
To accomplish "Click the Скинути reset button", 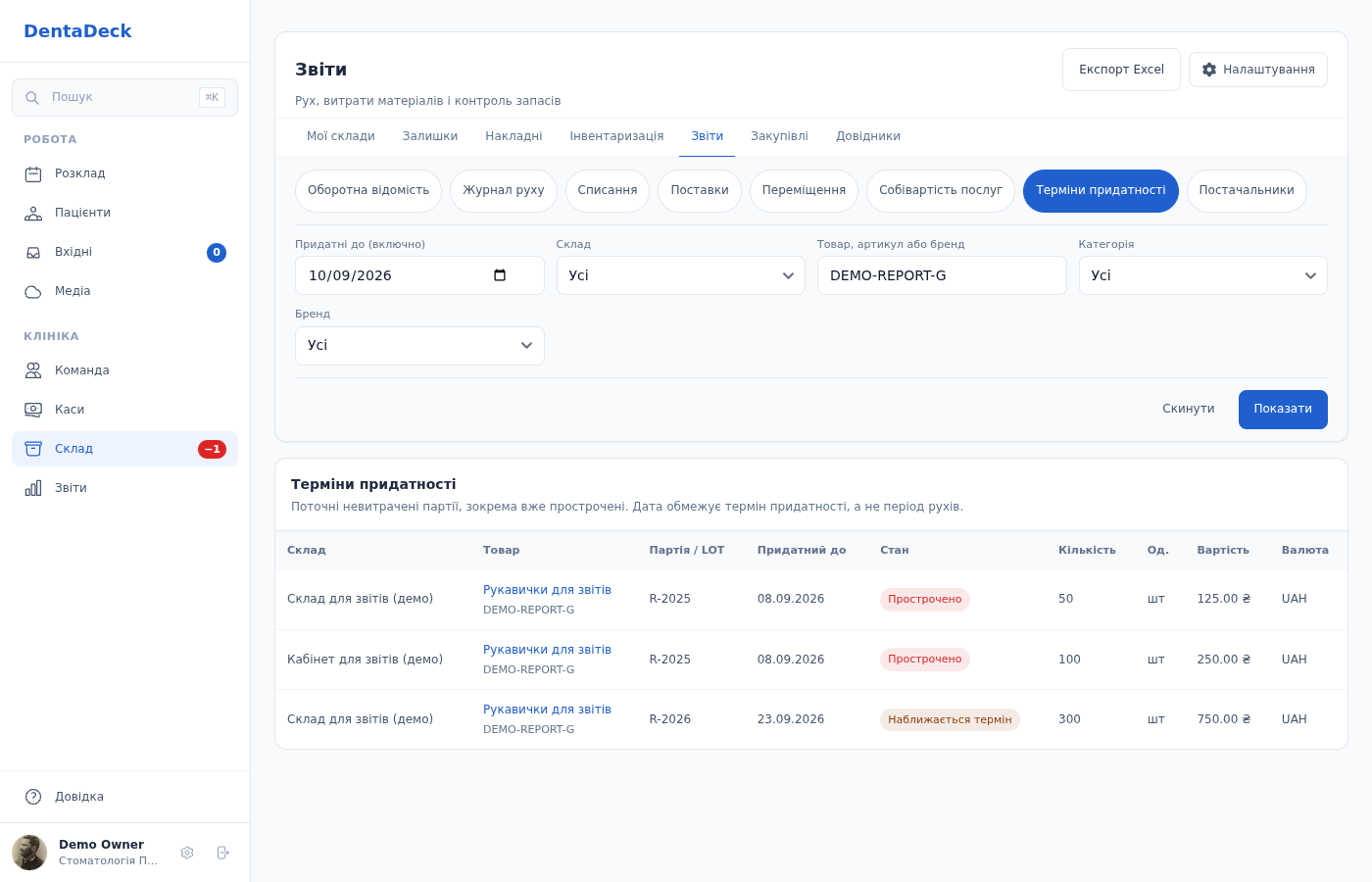I will tap(1189, 410).
